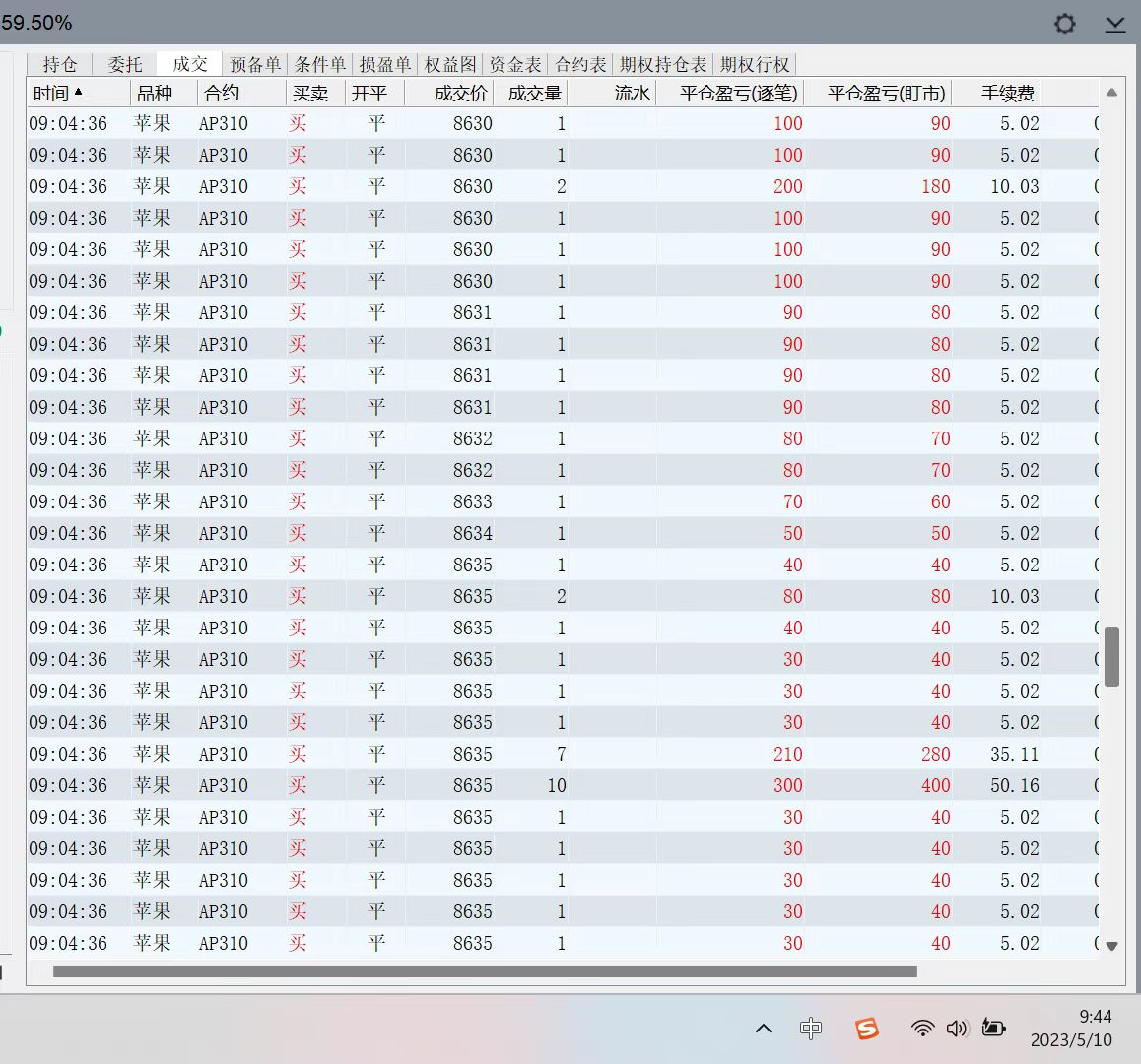Click 成交价 cell 8634
1141x1064 pixels.
pyautogui.click(x=472, y=533)
